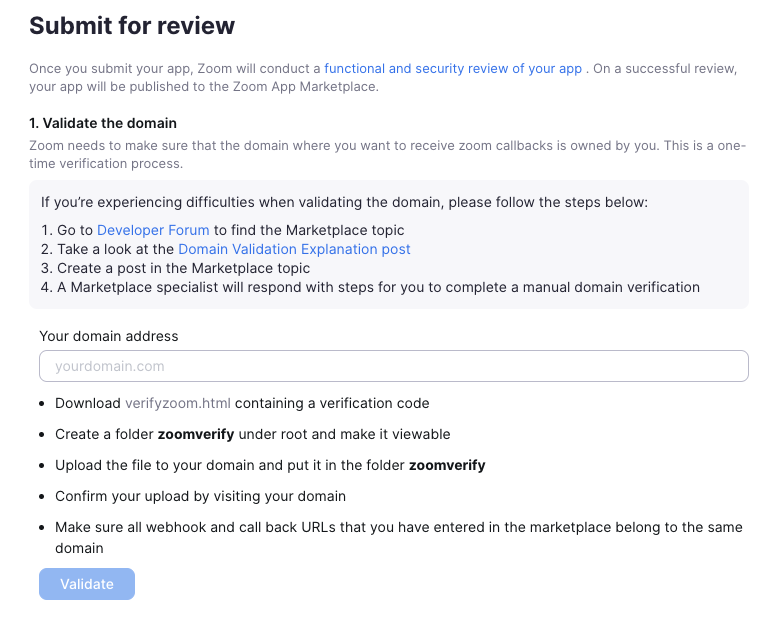Click the 'Your domain address' label
The width and height of the screenshot is (774, 619).
pyautogui.click(x=109, y=336)
